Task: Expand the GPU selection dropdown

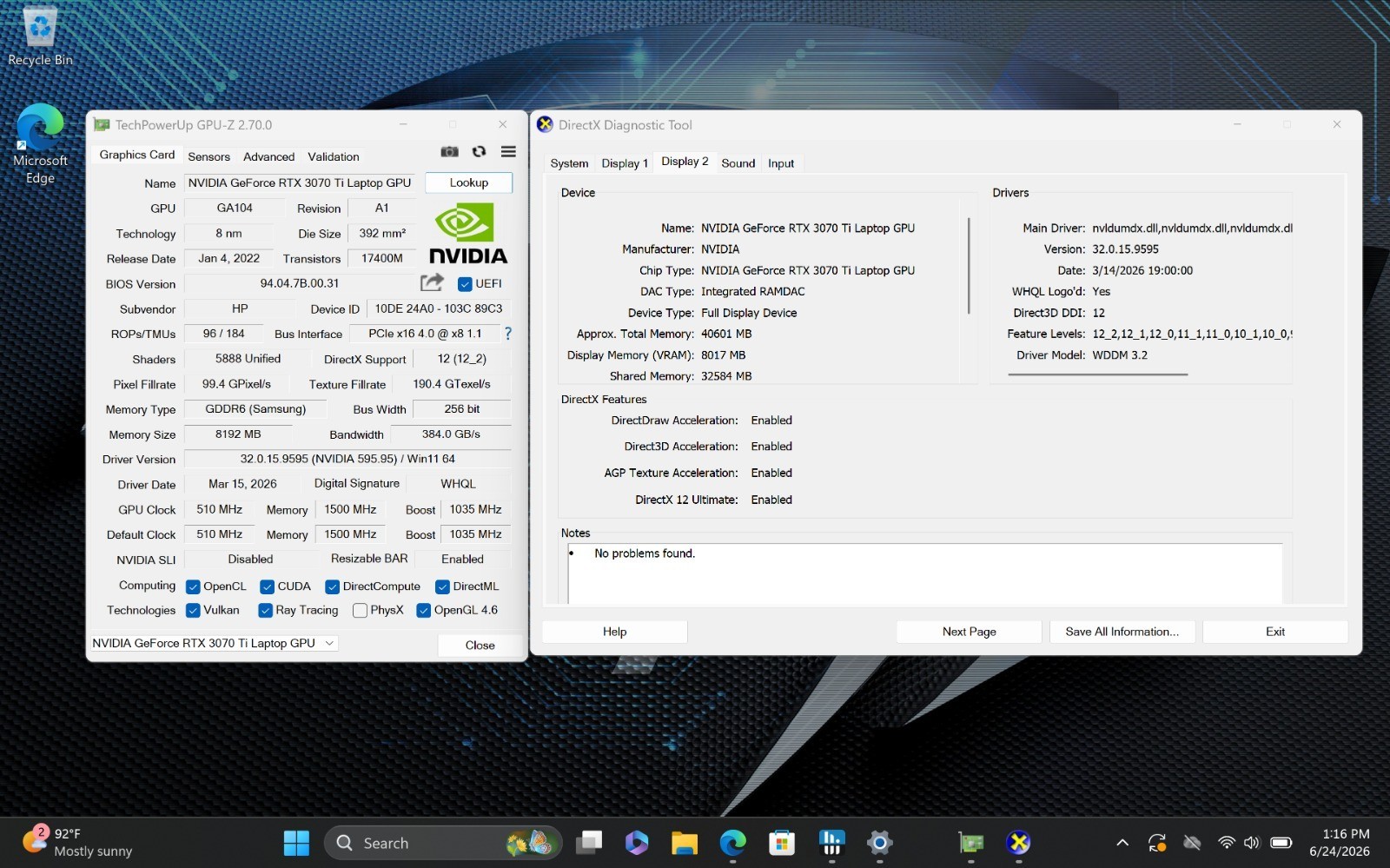Action: (214, 643)
